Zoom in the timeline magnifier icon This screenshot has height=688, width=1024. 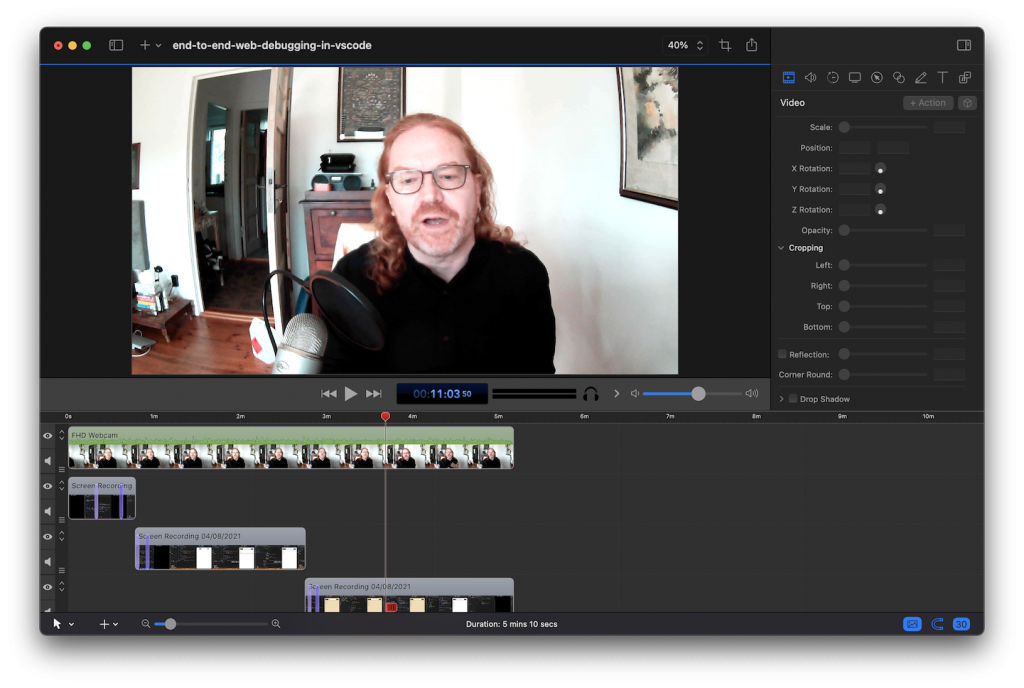pos(276,624)
